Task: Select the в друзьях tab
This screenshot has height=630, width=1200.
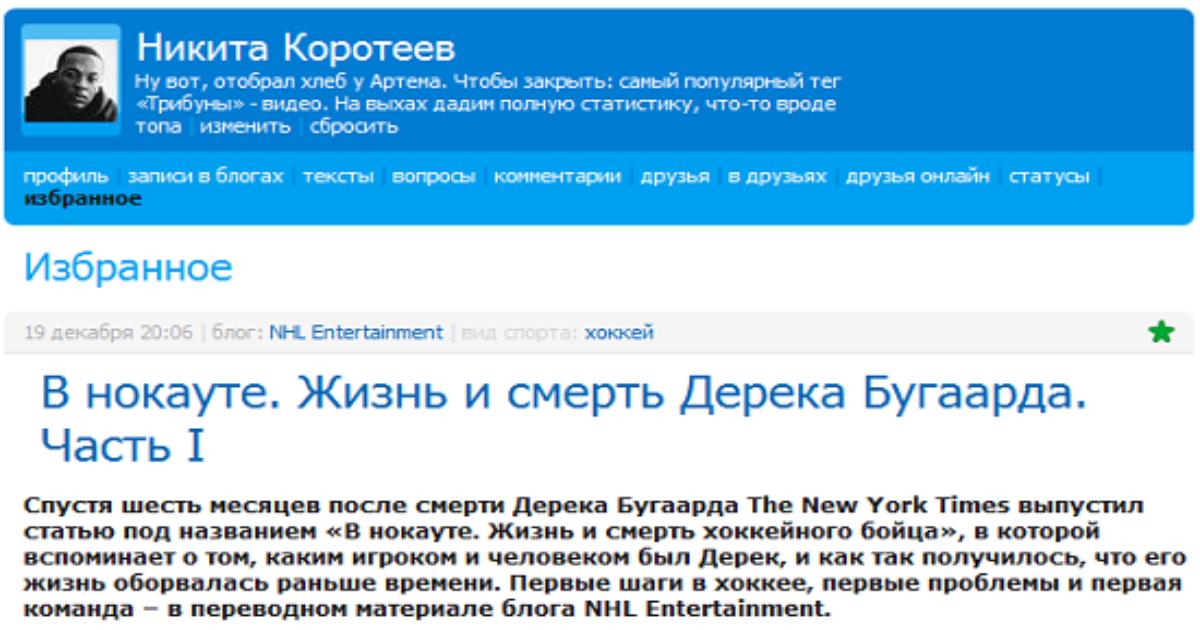Action: (777, 177)
